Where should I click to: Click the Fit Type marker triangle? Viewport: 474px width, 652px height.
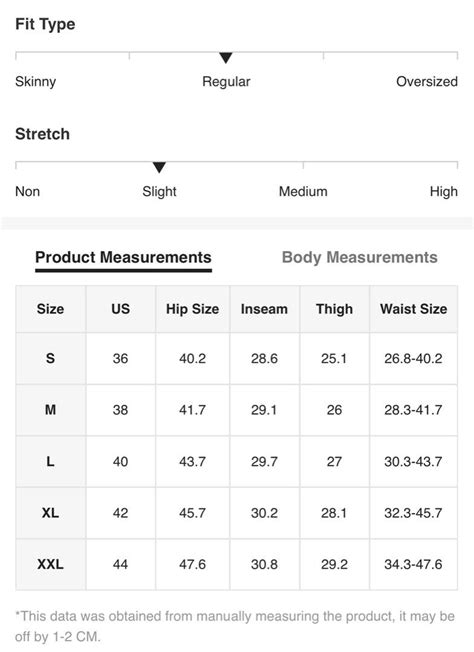226,58
